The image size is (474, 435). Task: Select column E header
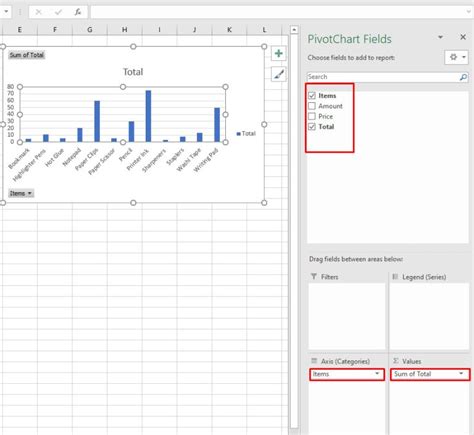[x=19, y=30]
